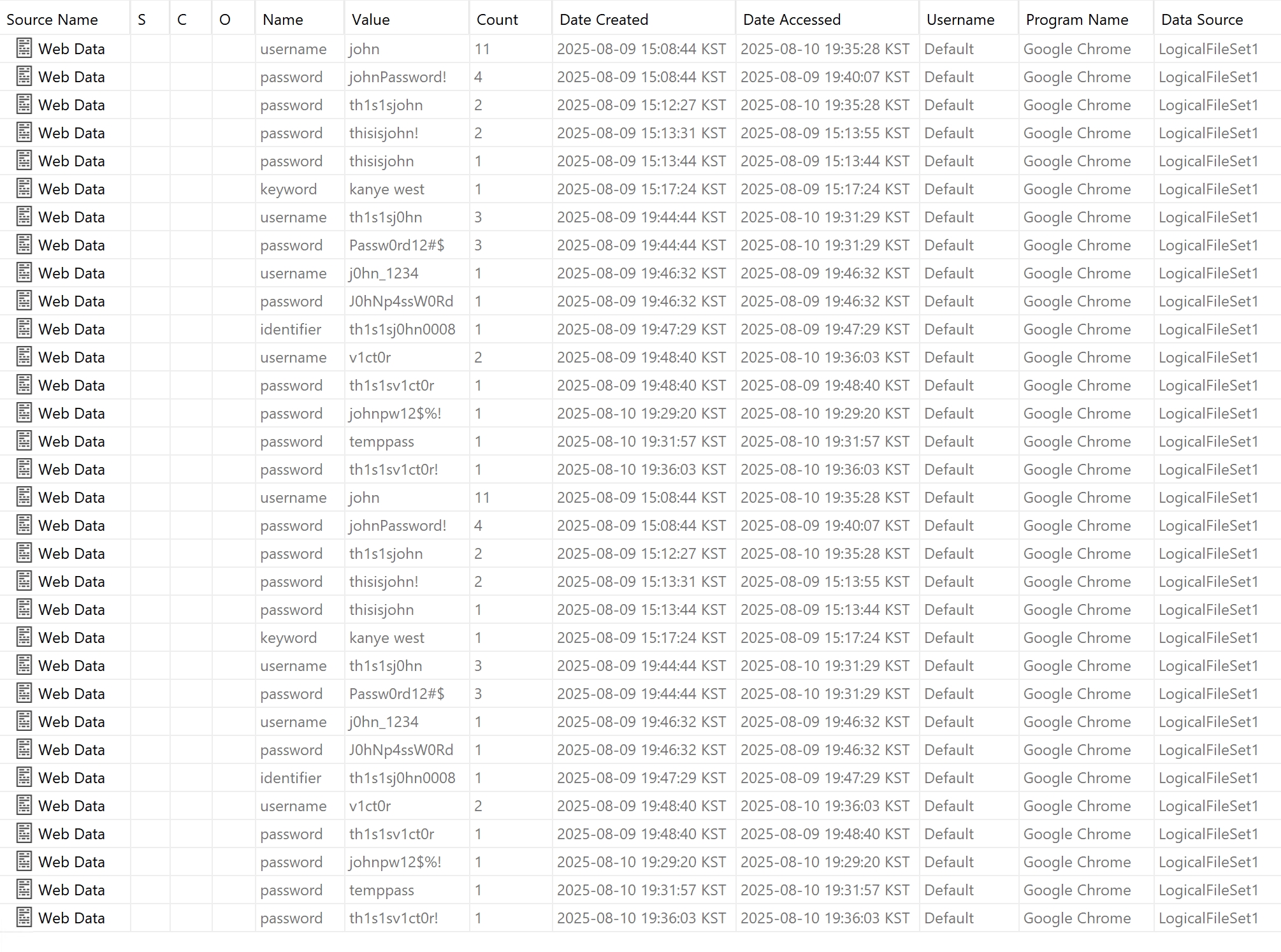Screen dimensions: 1281x952
Task: Sort by the Value column header
Action: [x=370, y=20]
